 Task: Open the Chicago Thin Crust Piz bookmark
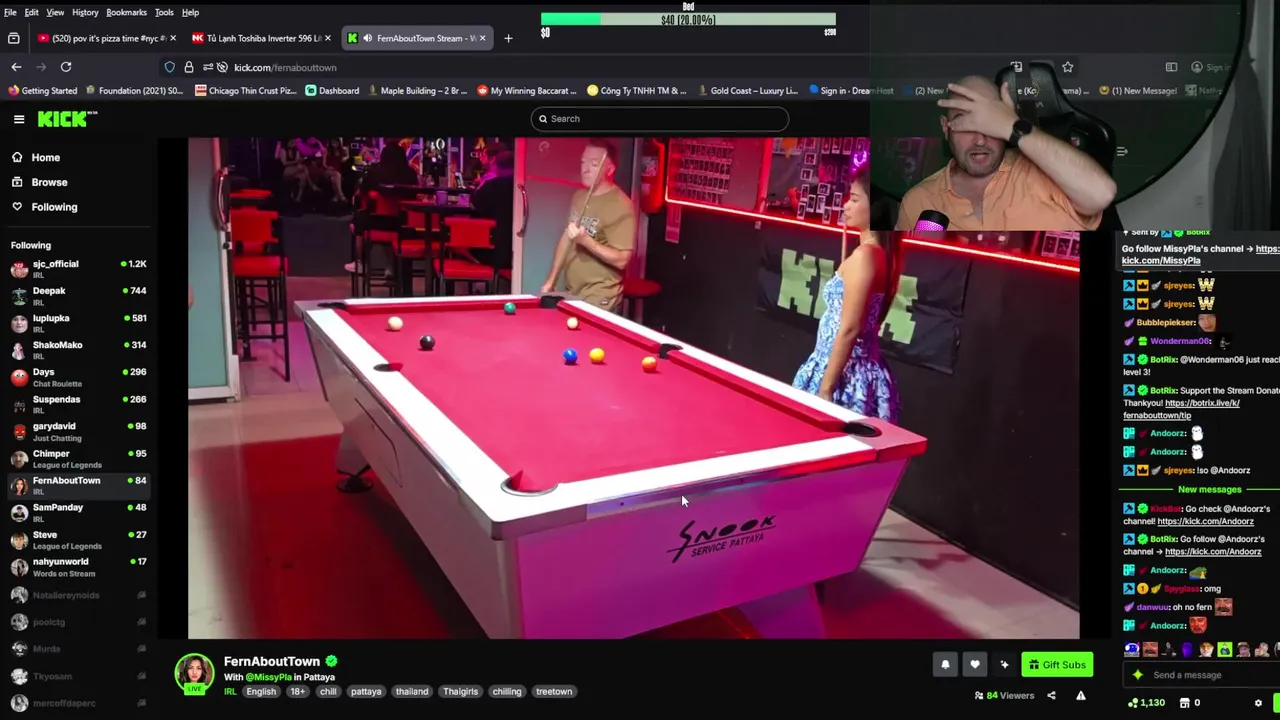pyautogui.click(x=246, y=90)
